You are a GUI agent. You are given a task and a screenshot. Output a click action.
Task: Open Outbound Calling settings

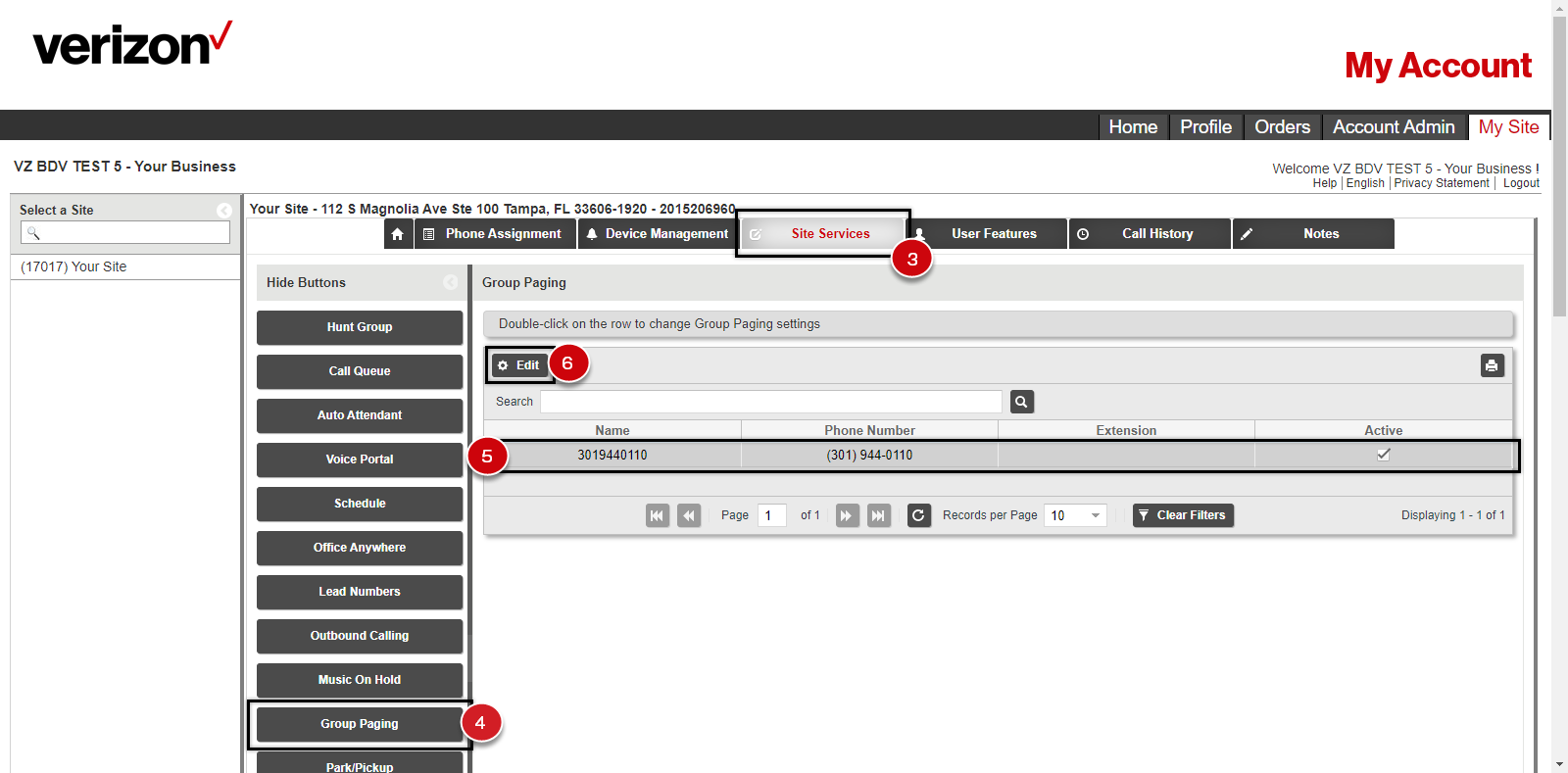pos(360,636)
